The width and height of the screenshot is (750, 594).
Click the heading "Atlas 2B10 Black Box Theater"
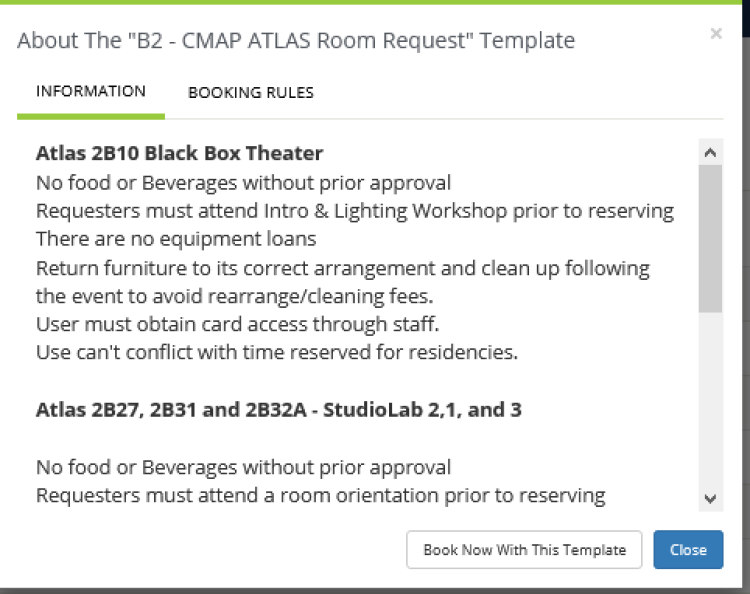pos(179,154)
